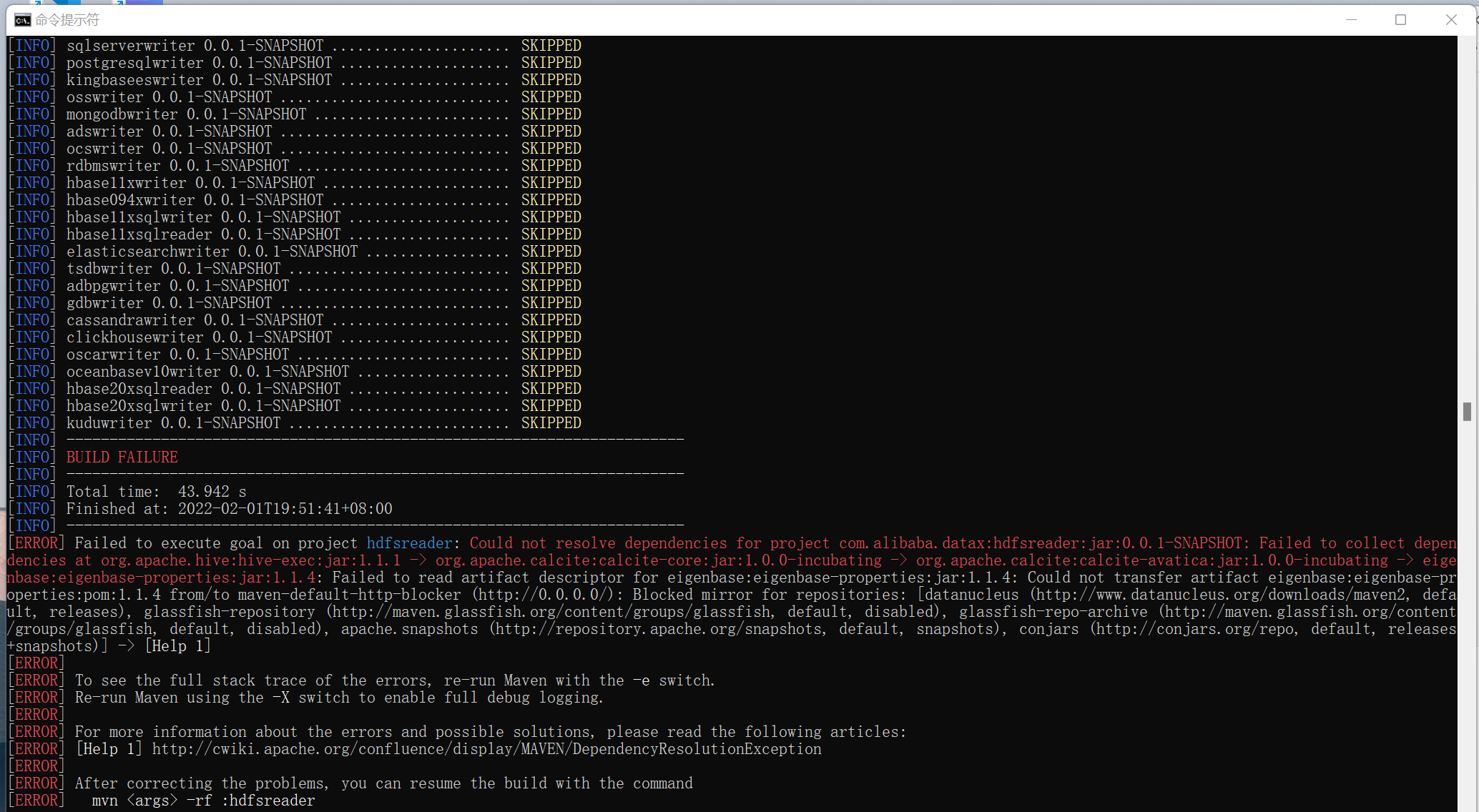Click the DependencyResolutionException help URL
This screenshot has height=812, width=1479.
pos(486,749)
